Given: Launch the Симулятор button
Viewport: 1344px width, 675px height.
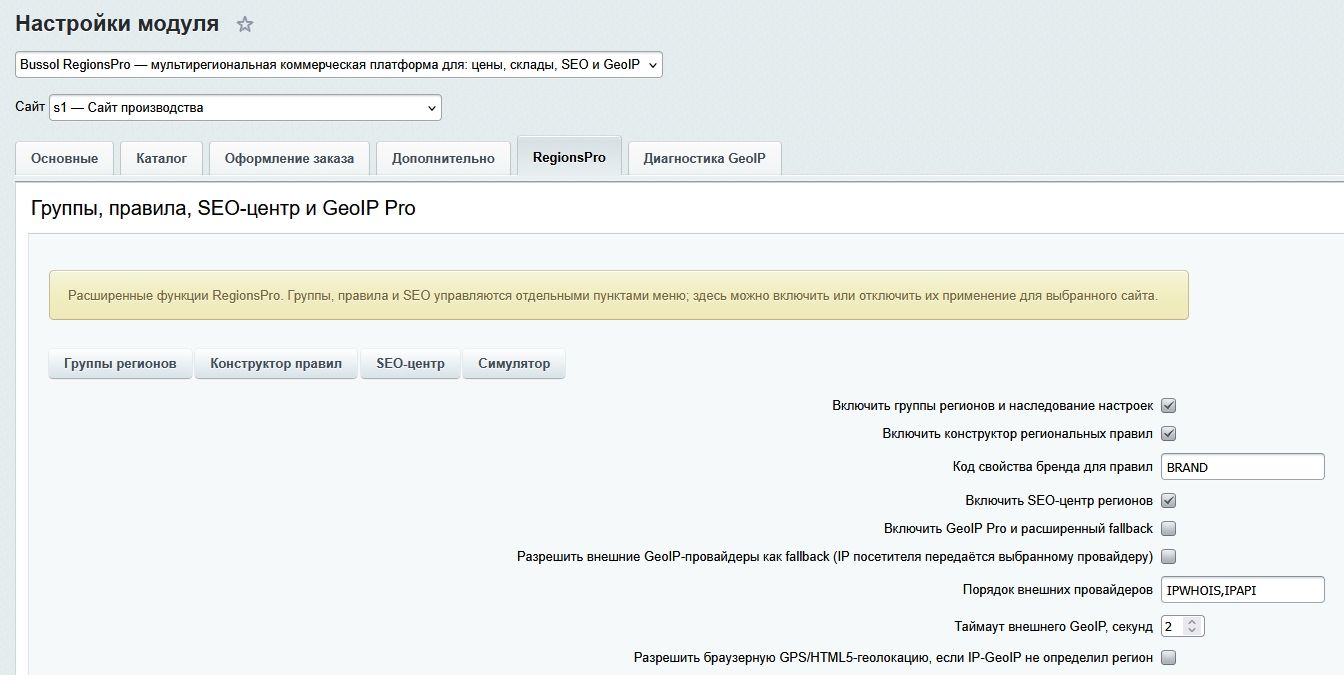Looking at the screenshot, I should click(514, 363).
